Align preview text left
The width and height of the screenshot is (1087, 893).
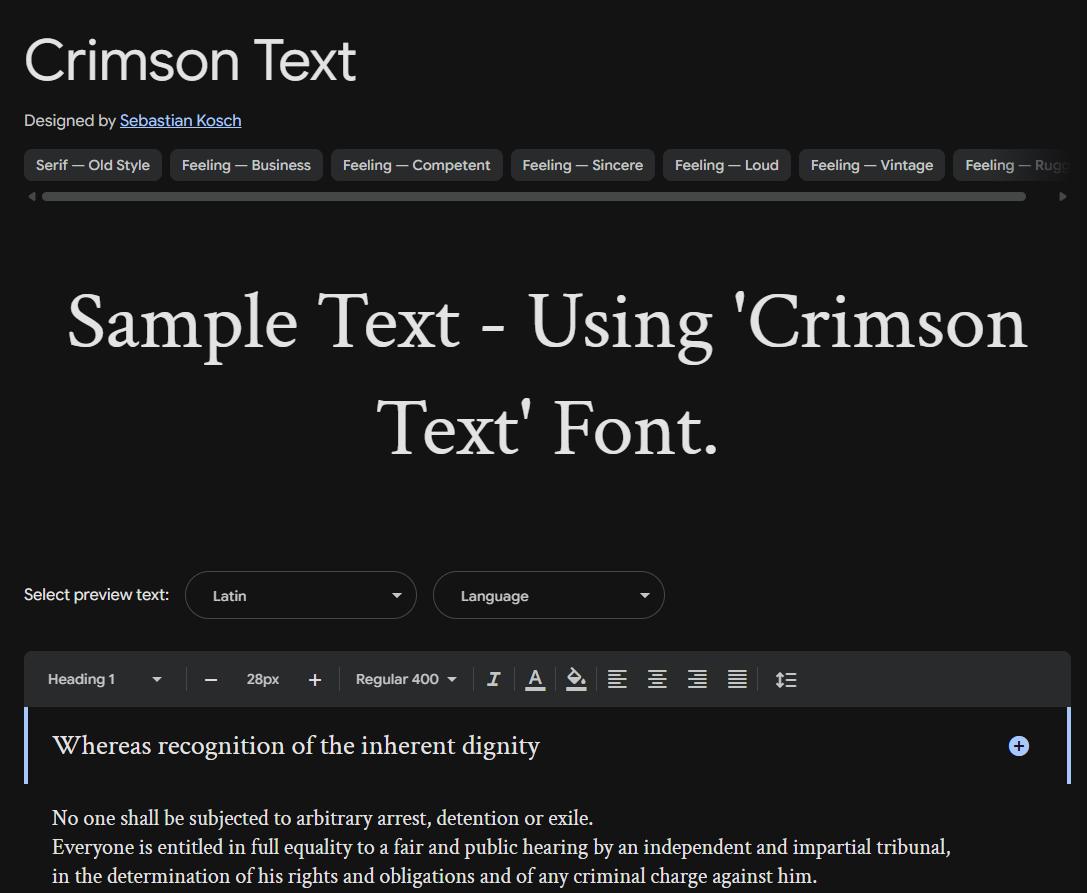tap(617, 679)
